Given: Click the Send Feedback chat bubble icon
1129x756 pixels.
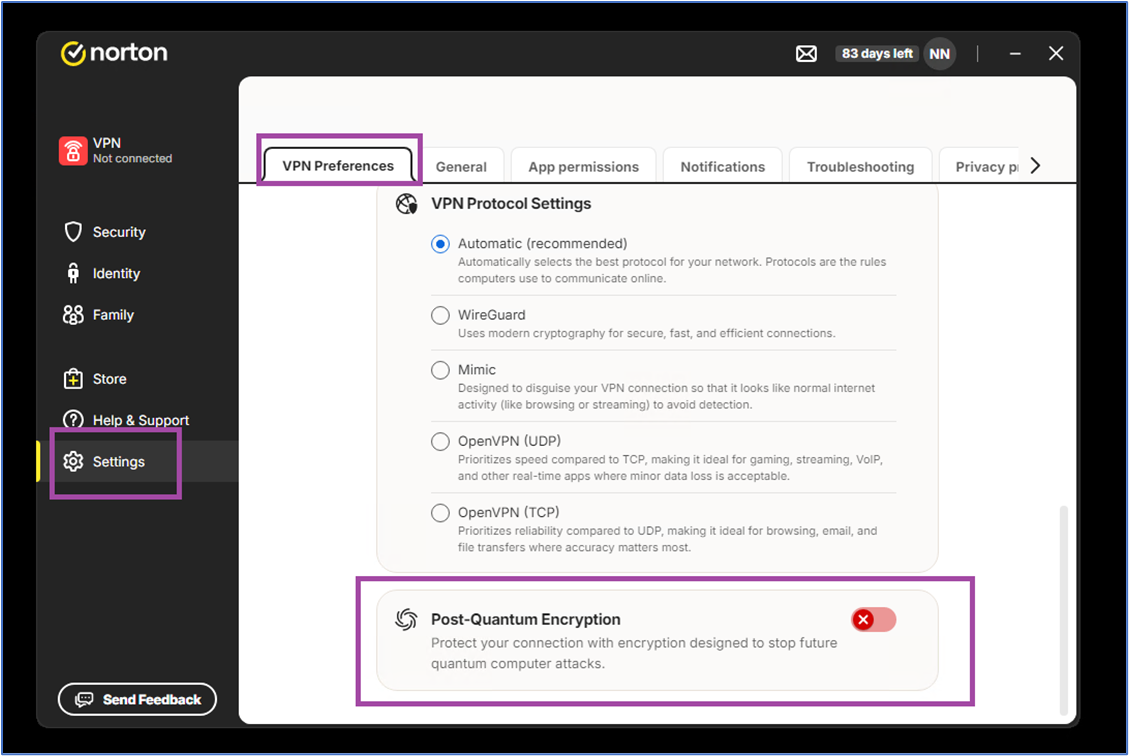Looking at the screenshot, I should click(84, 699).
